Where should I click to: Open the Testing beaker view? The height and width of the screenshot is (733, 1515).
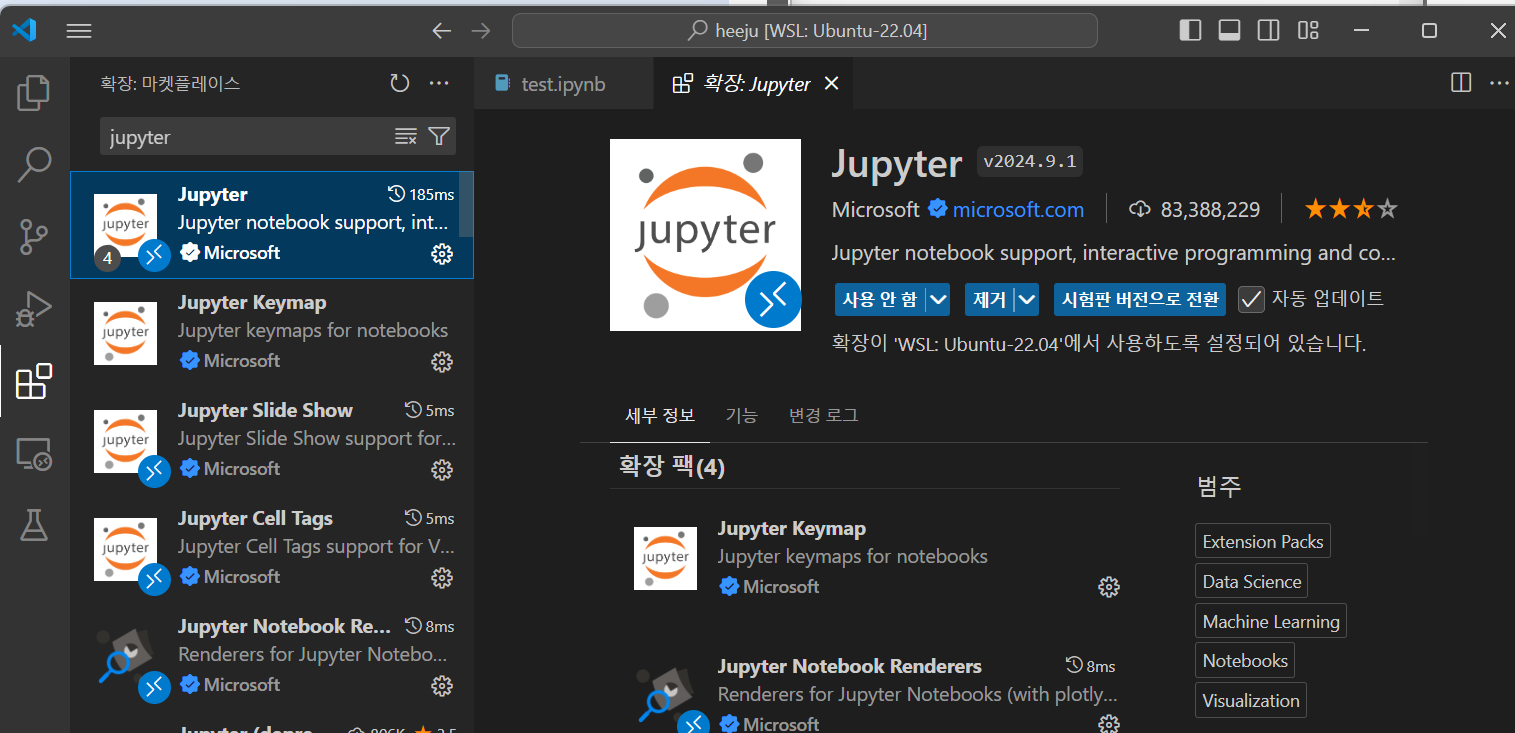tap(34, 525)
